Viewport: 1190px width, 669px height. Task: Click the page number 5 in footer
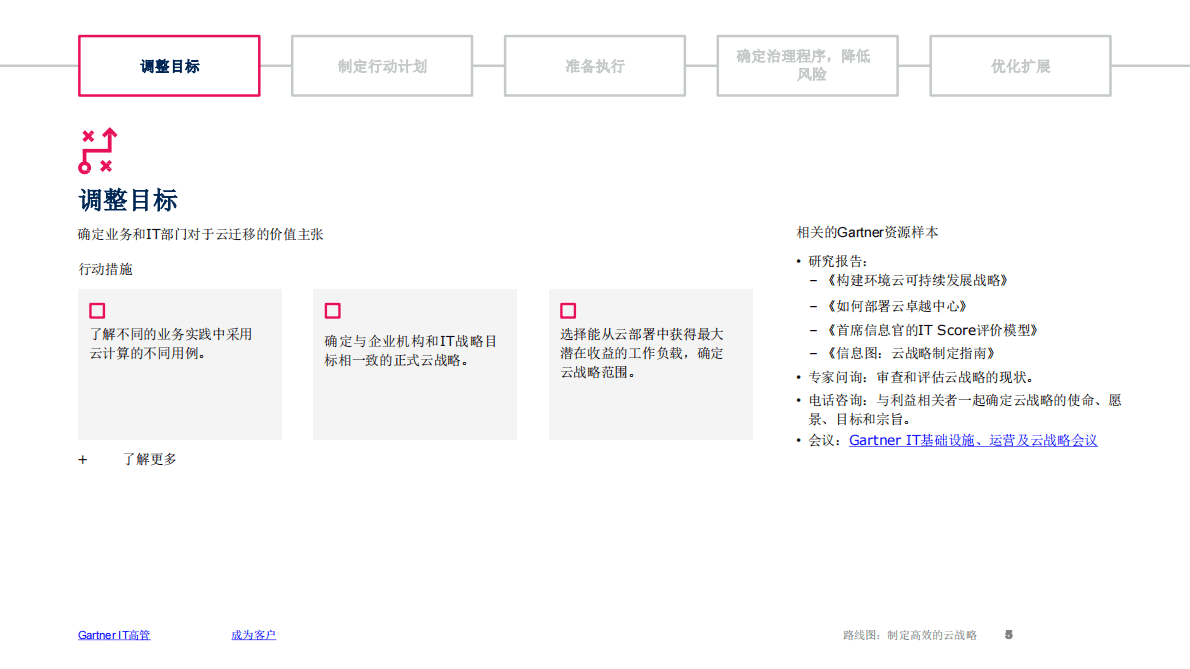[1009, 635]
